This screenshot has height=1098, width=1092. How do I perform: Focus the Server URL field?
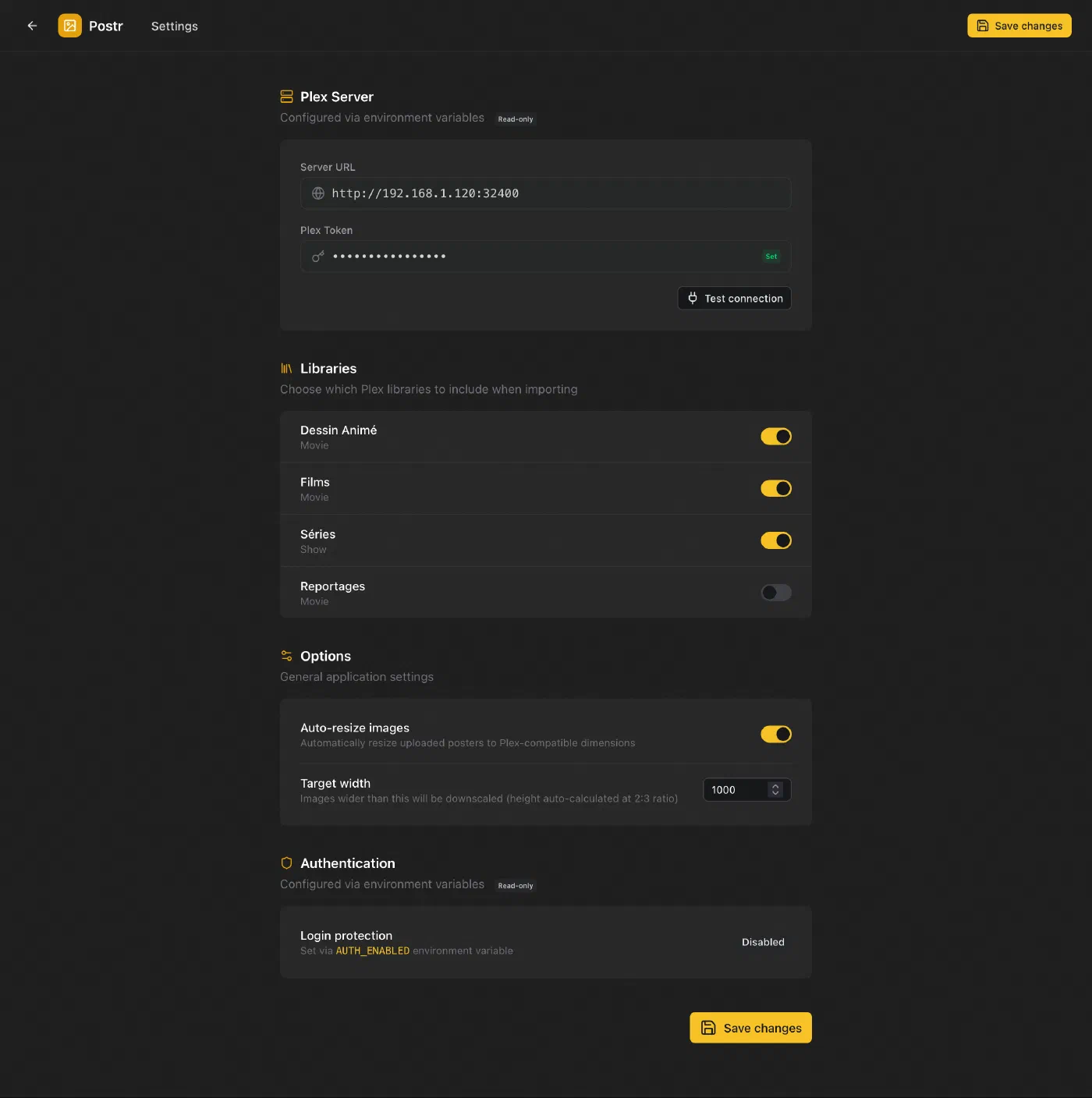pos(546,193)
